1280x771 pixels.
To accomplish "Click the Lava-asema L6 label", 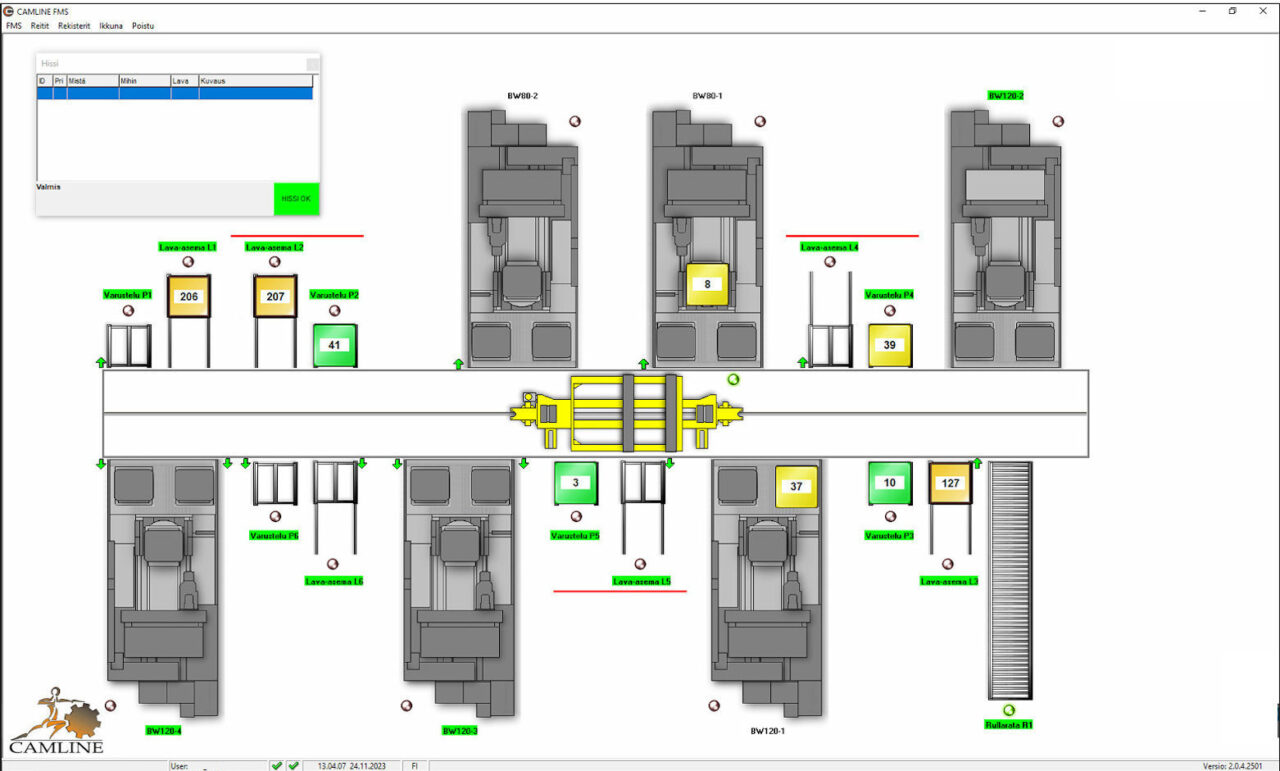I will 334,581.
